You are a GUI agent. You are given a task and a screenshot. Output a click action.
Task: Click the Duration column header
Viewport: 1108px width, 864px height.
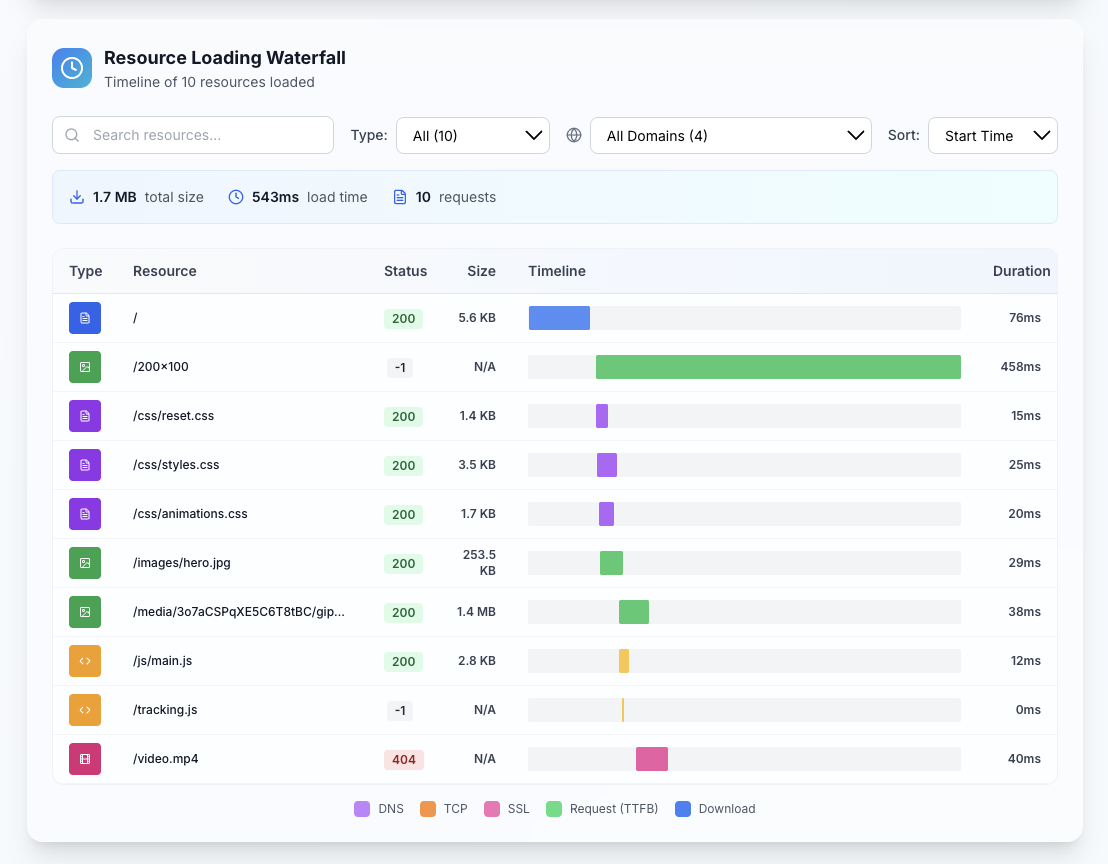pos(1021,271)
